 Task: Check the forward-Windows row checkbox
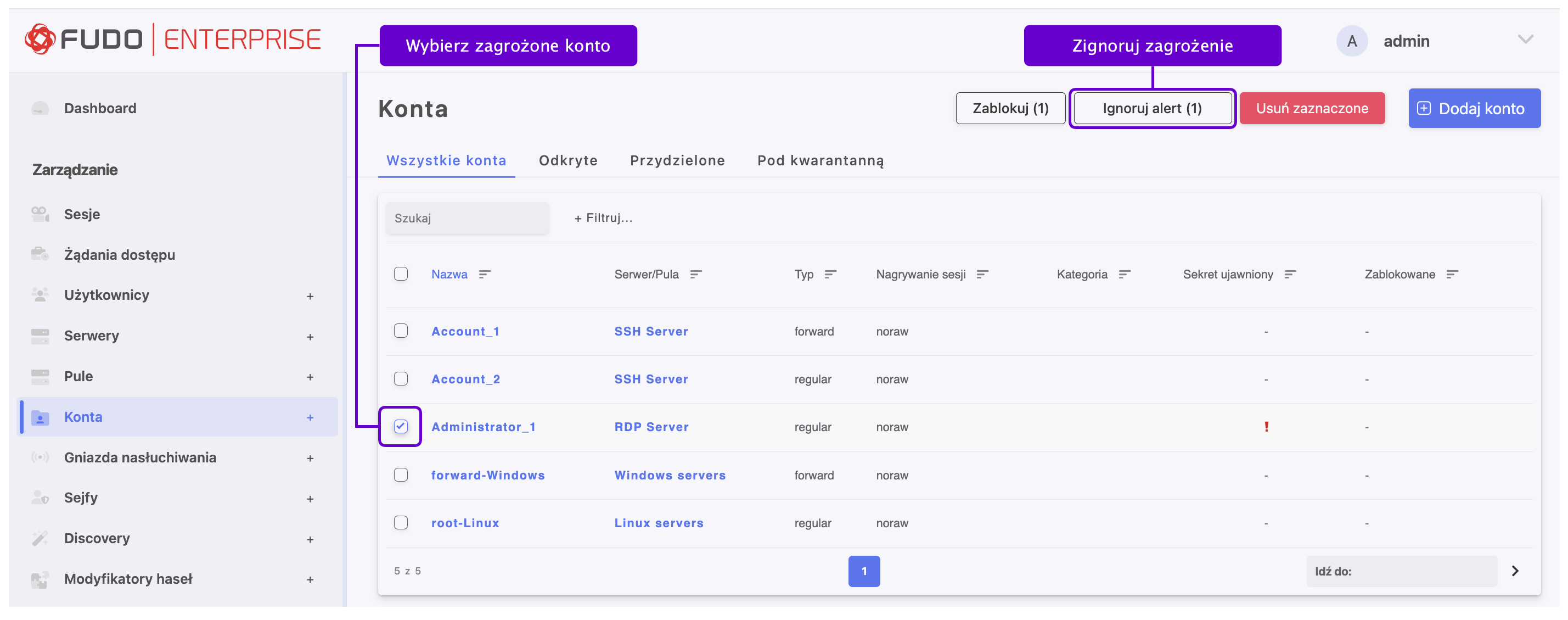(401, 474)
